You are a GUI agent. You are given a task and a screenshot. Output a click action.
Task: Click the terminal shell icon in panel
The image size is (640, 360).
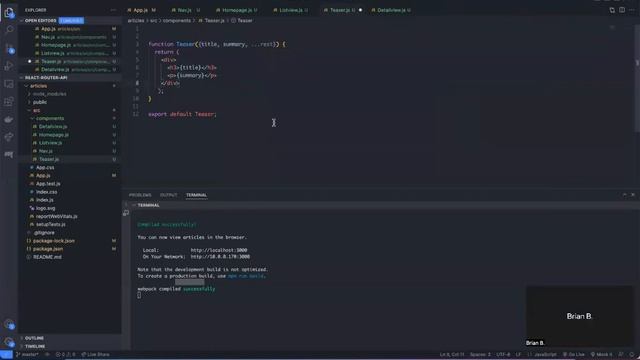click(126, 213)
